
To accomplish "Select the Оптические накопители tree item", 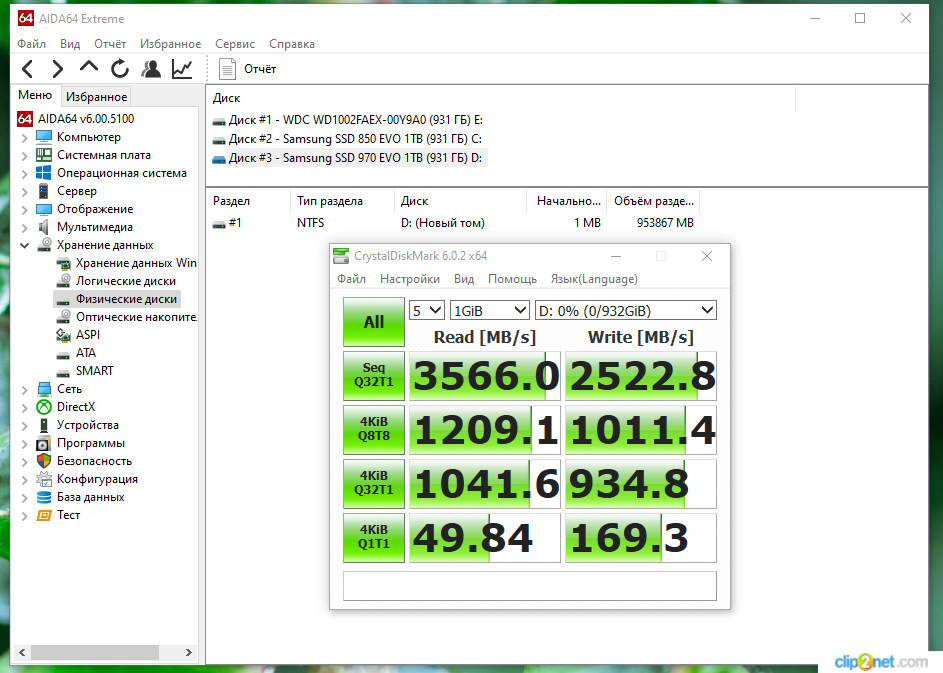I will (x=127, y=317).
